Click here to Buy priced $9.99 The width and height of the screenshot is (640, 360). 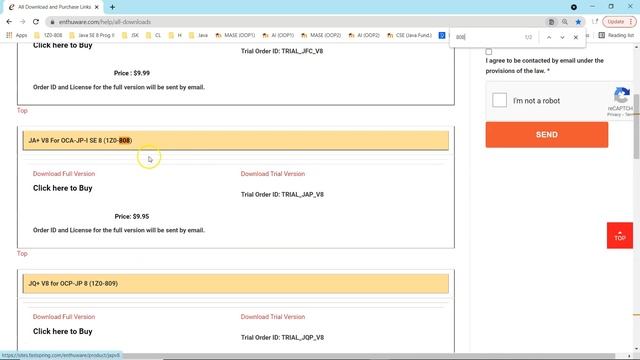(62, 45)
